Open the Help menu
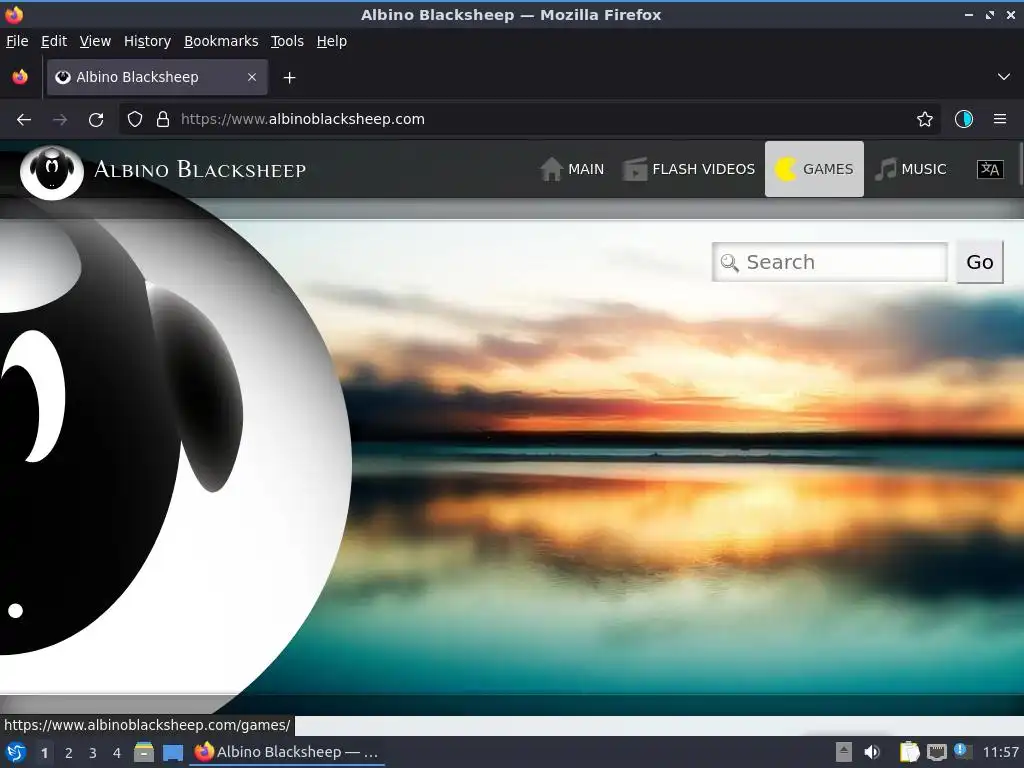Image resolution: width=1024 pixels, height=768 pixels. coord(332,41)
